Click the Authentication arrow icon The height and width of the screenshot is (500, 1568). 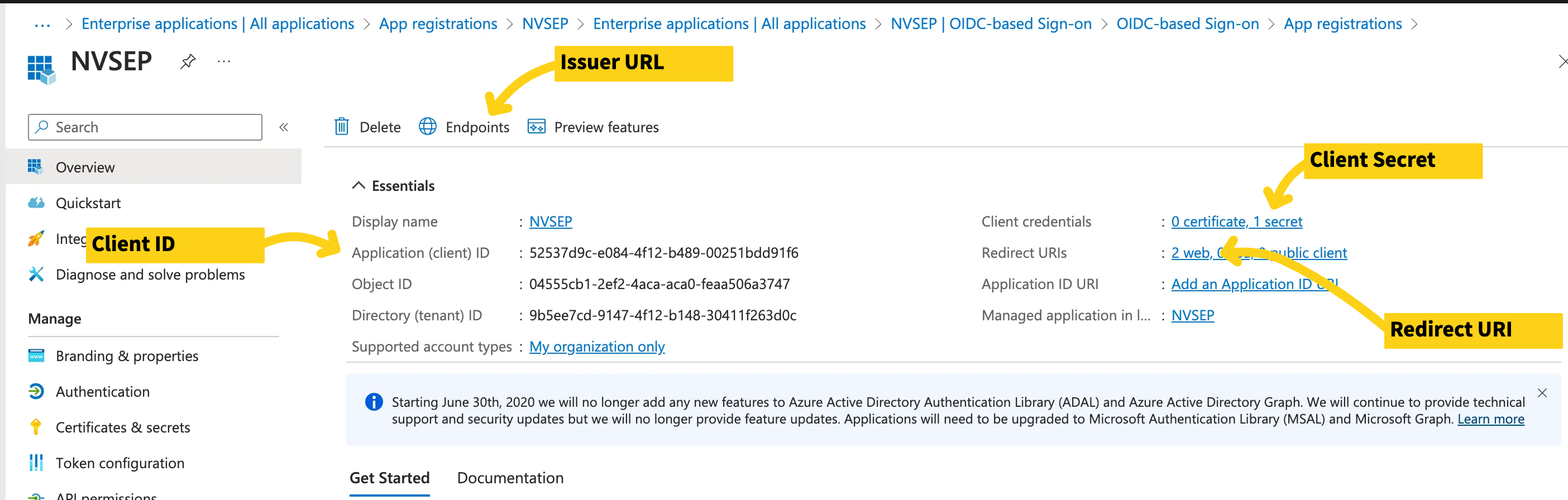36,391
